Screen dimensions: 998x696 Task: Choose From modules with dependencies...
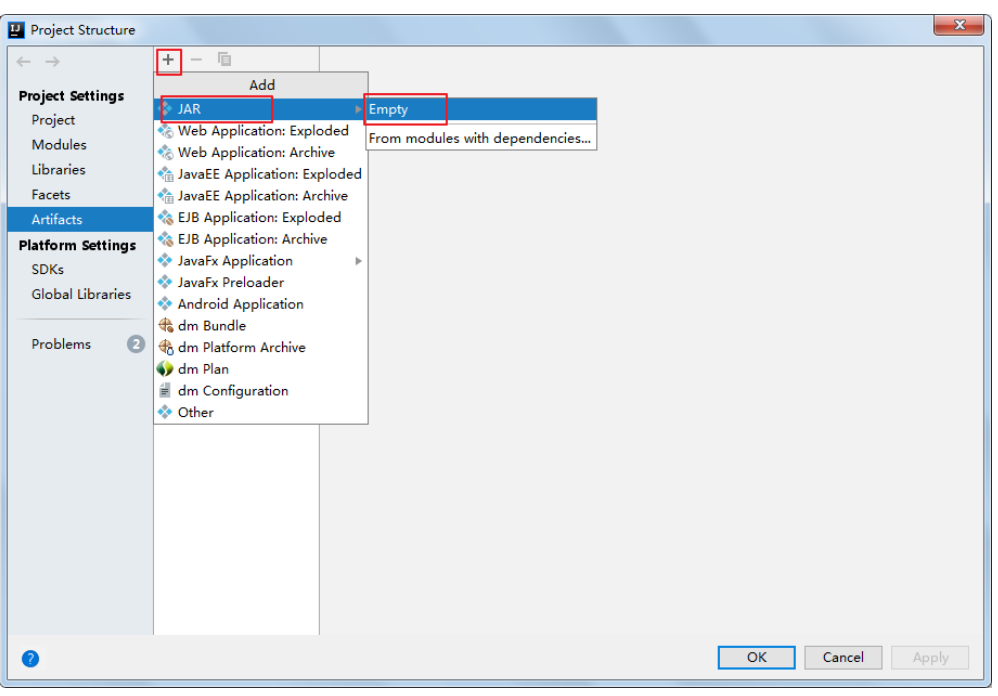click(481, 138)
